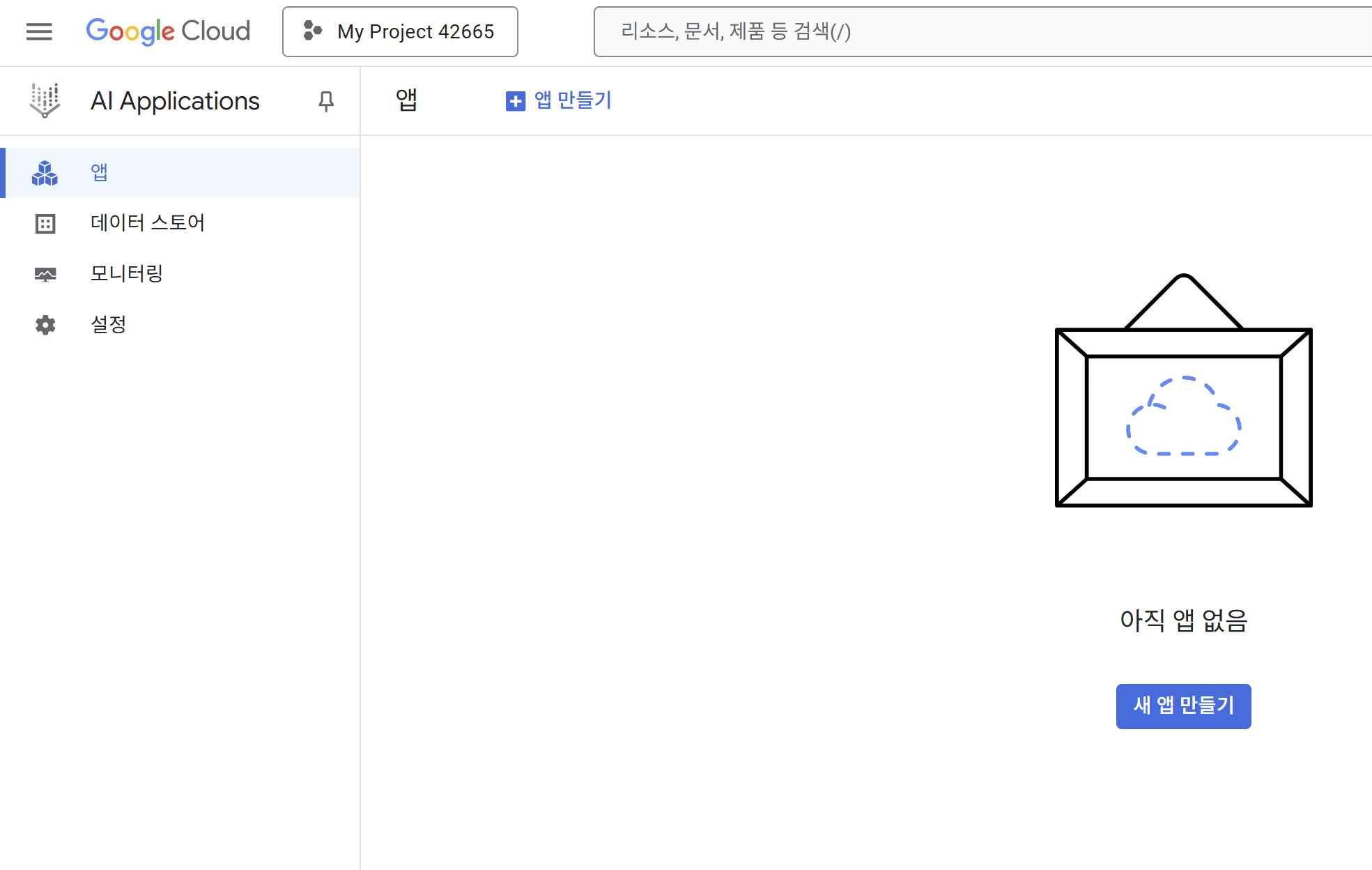
Task: Pin AI Applications with the pin icon
Action: click(325, 102)
